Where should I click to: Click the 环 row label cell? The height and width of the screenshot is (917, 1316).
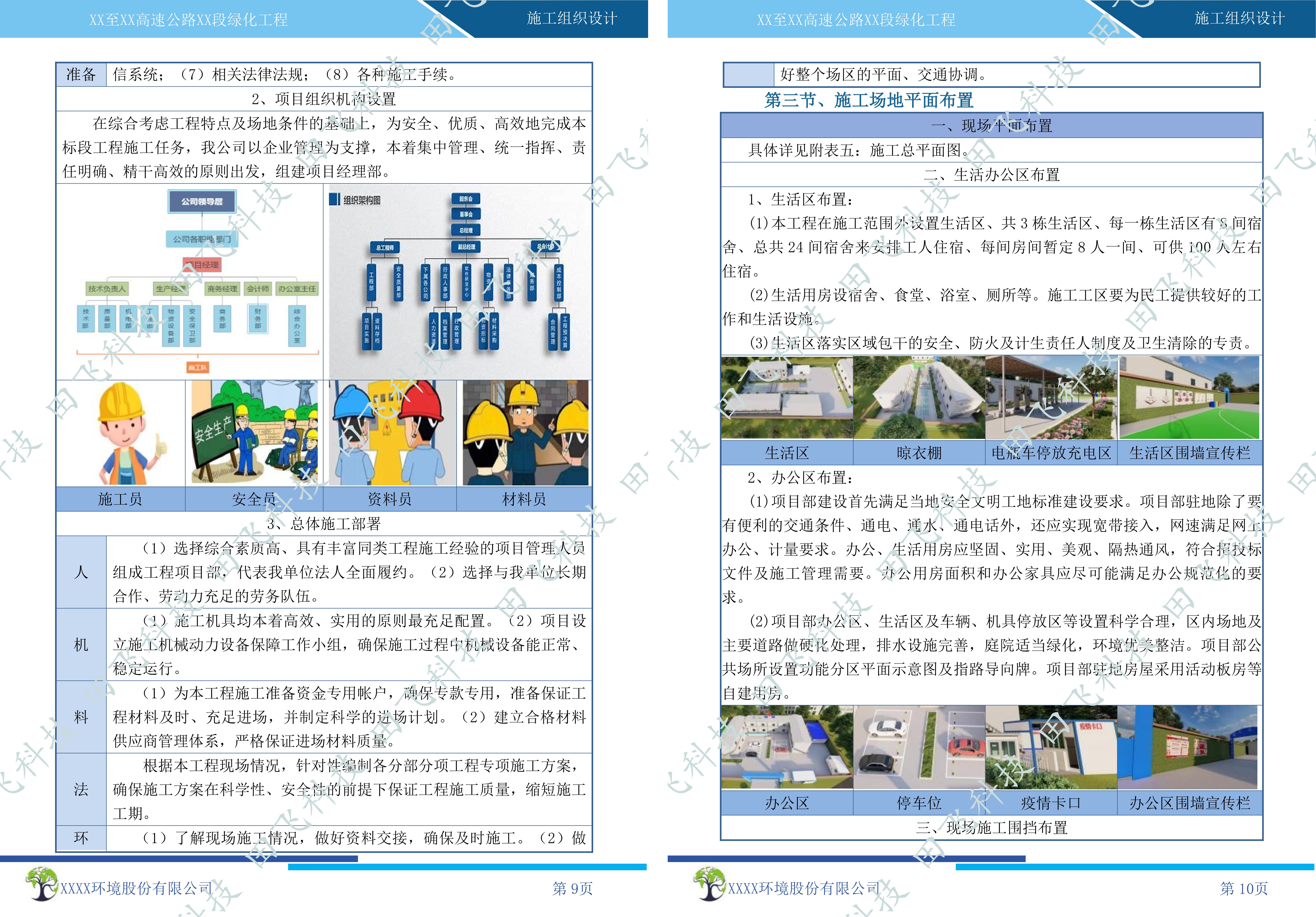point(81,838)
